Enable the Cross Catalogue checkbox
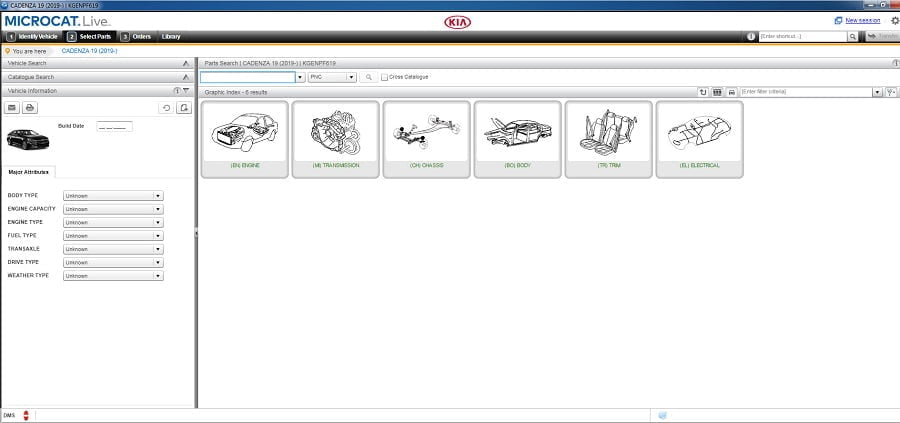 coord(385,77)
